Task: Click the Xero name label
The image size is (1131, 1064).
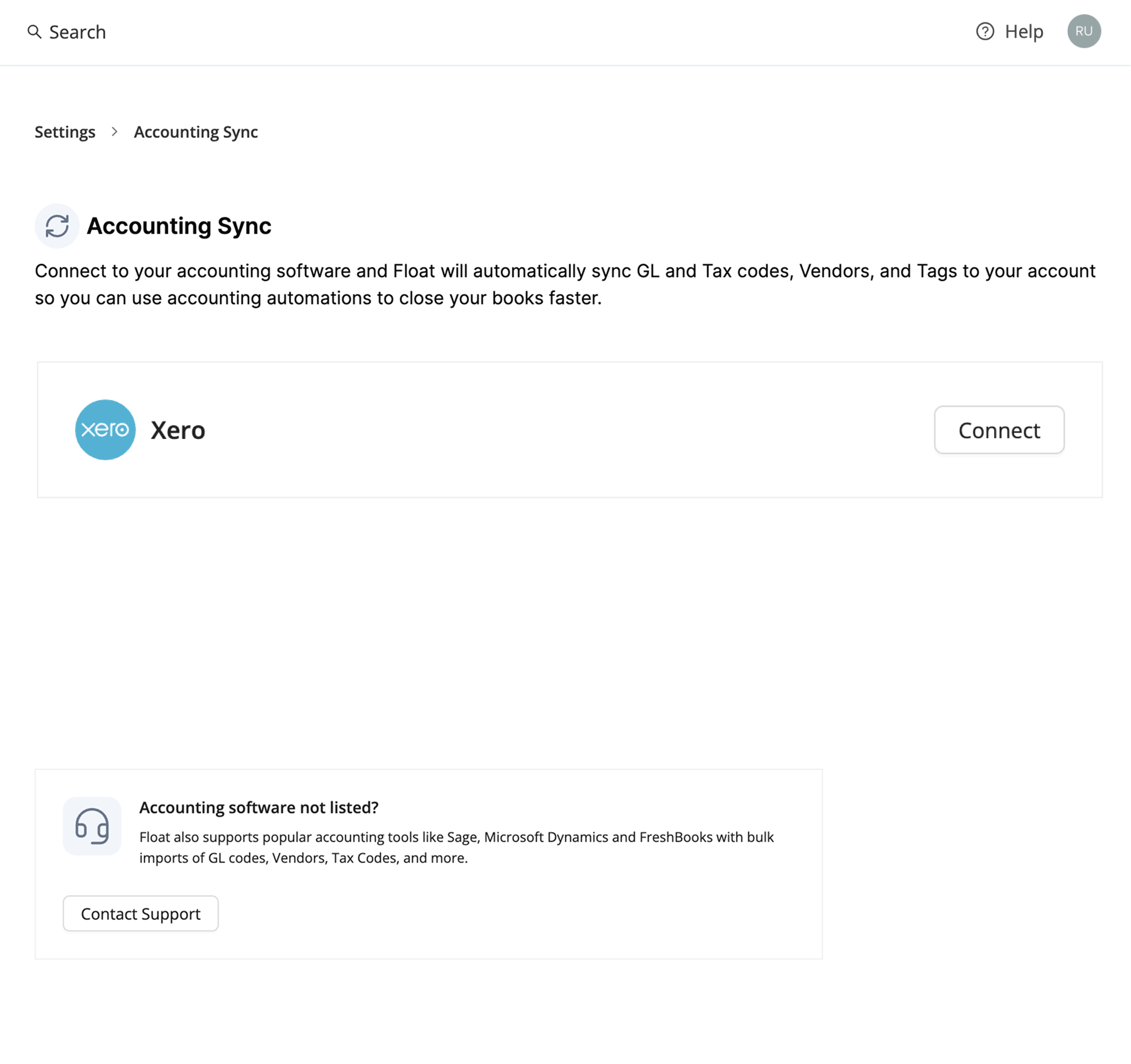Action: tap(178, 431)
